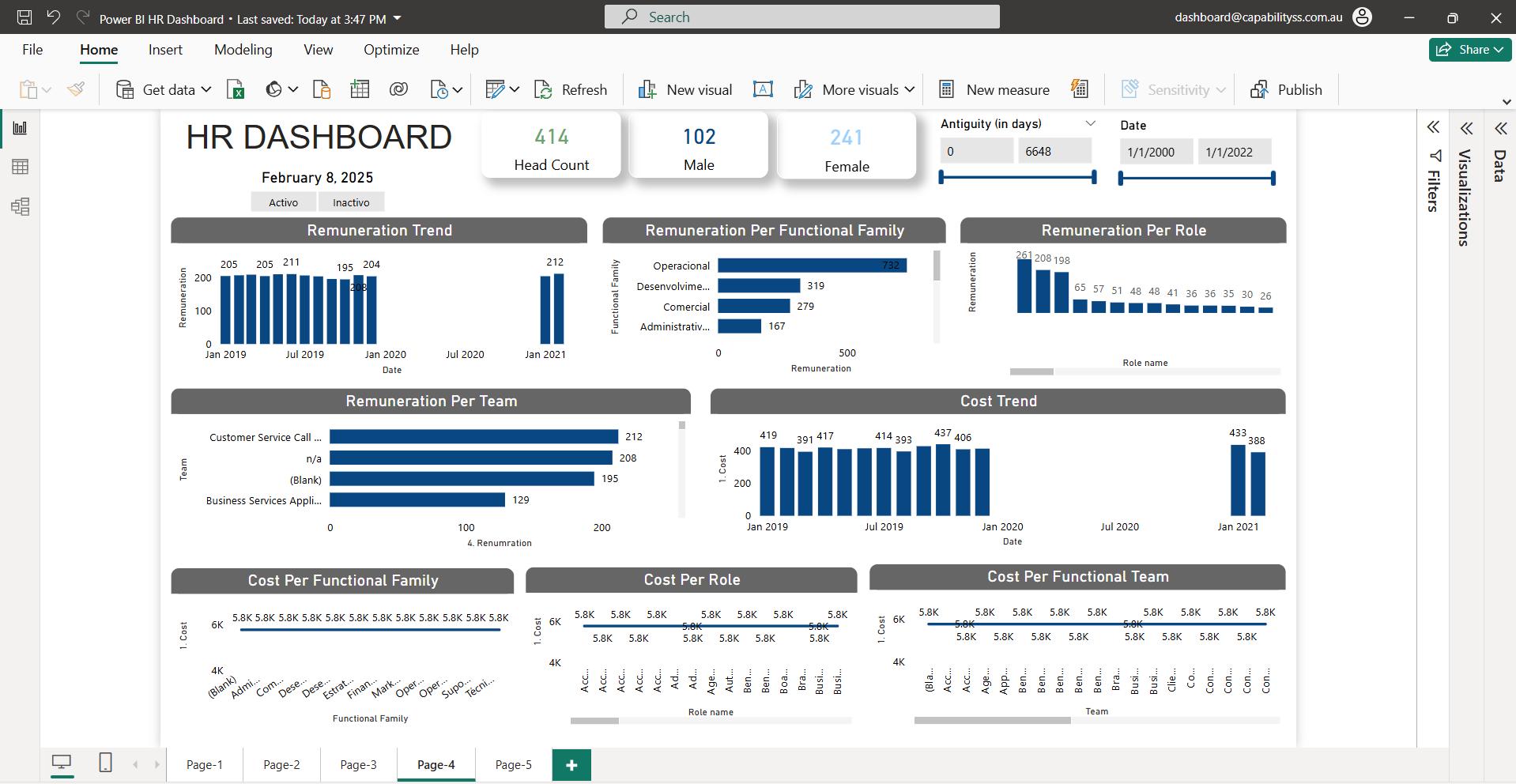Open Transform data in the ribbon
This screenshot has height=784, width=1516.
(496, 89)
